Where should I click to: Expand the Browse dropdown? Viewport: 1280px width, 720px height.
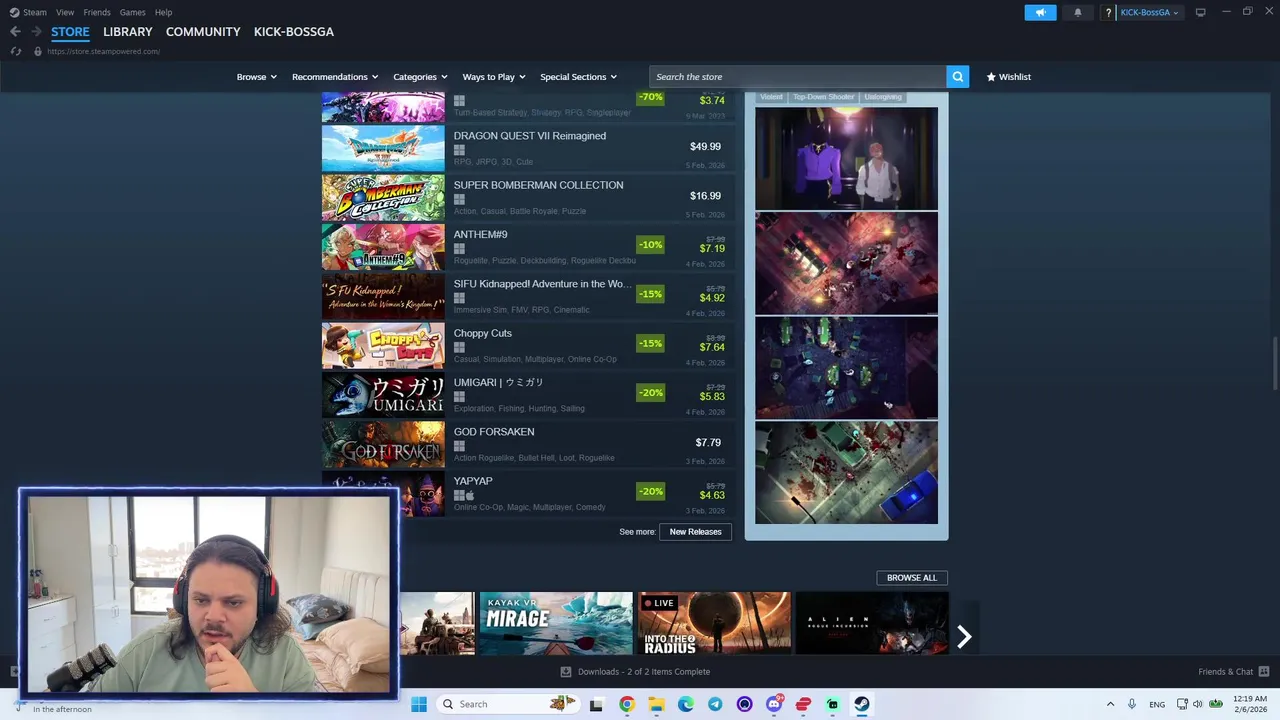(x=256, y=77)
